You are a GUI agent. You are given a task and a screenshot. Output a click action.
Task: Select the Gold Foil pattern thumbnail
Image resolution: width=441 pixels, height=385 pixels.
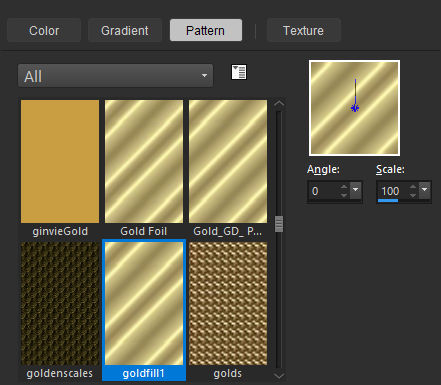[x=144, y=161]
